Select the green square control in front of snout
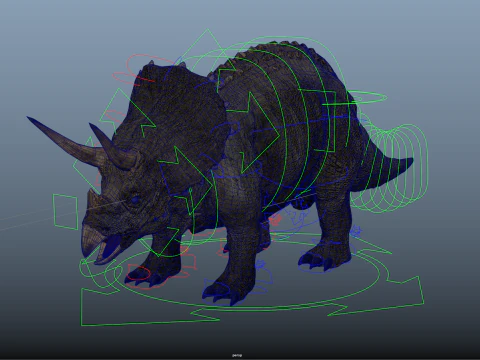Image resolution: width=480 pixels, height=360 pixels. (x=65, y=212)
